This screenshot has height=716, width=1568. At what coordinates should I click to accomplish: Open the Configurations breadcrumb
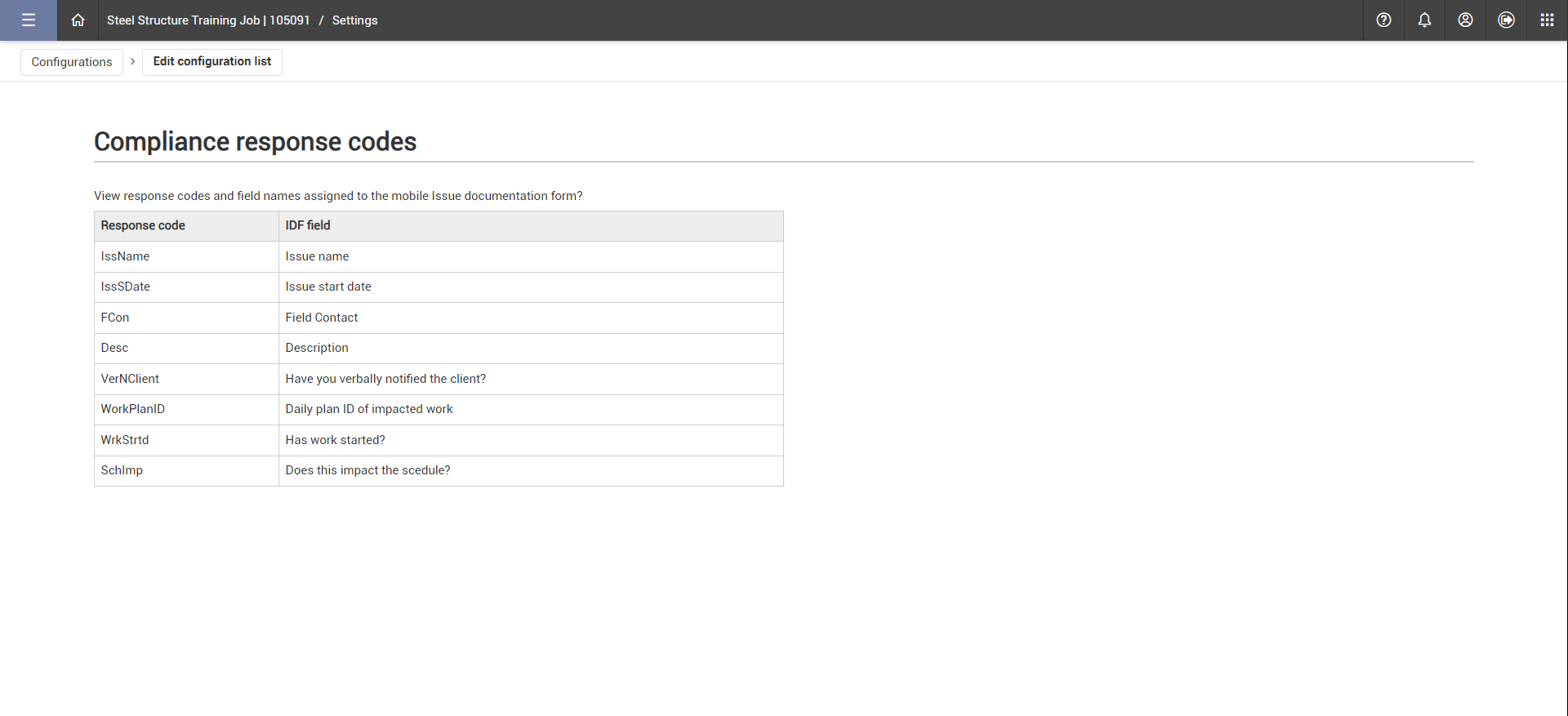[x=72, y=62]
